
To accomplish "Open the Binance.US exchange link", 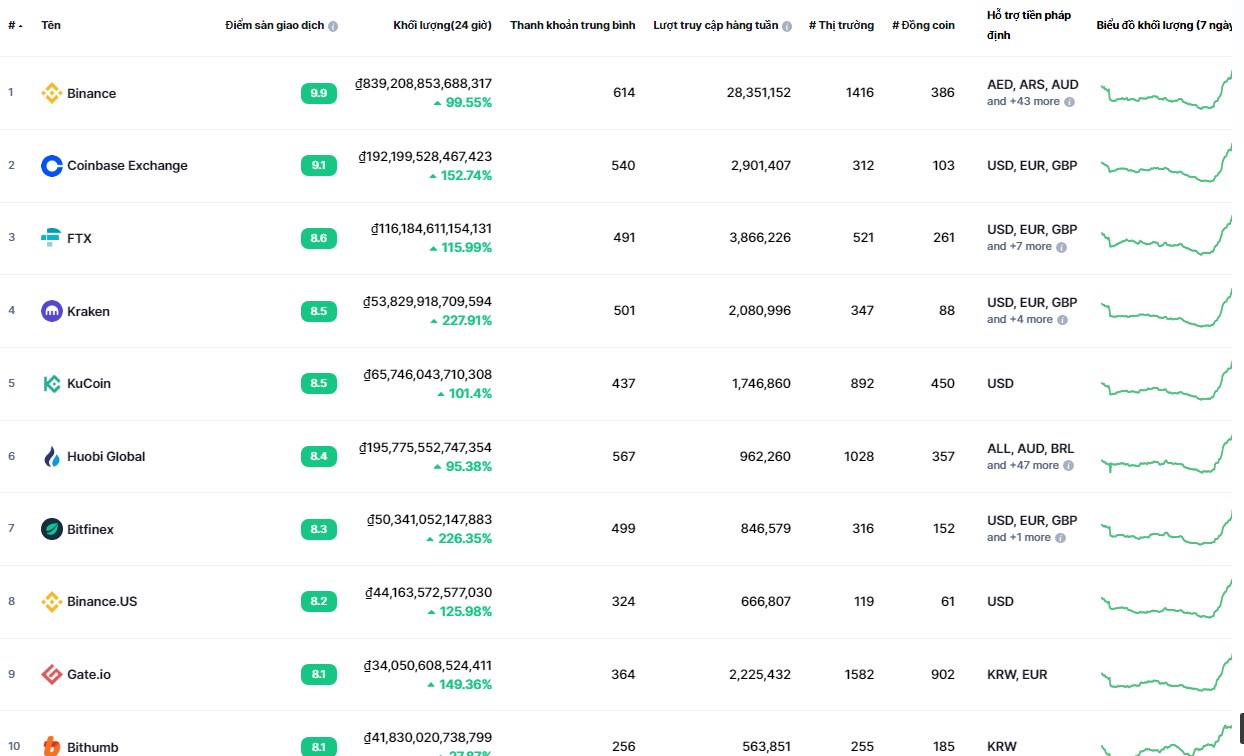I will 102,601.
